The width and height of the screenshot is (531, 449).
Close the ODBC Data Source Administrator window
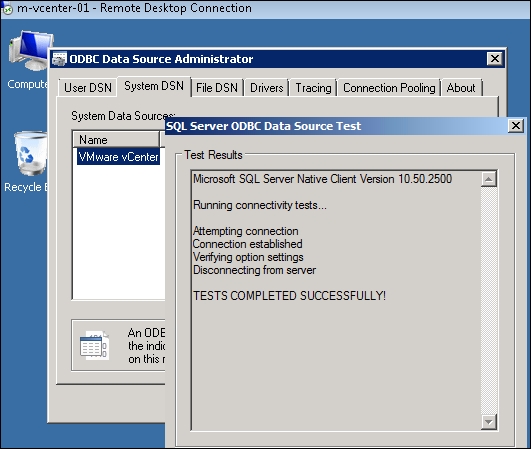(494, 59)
